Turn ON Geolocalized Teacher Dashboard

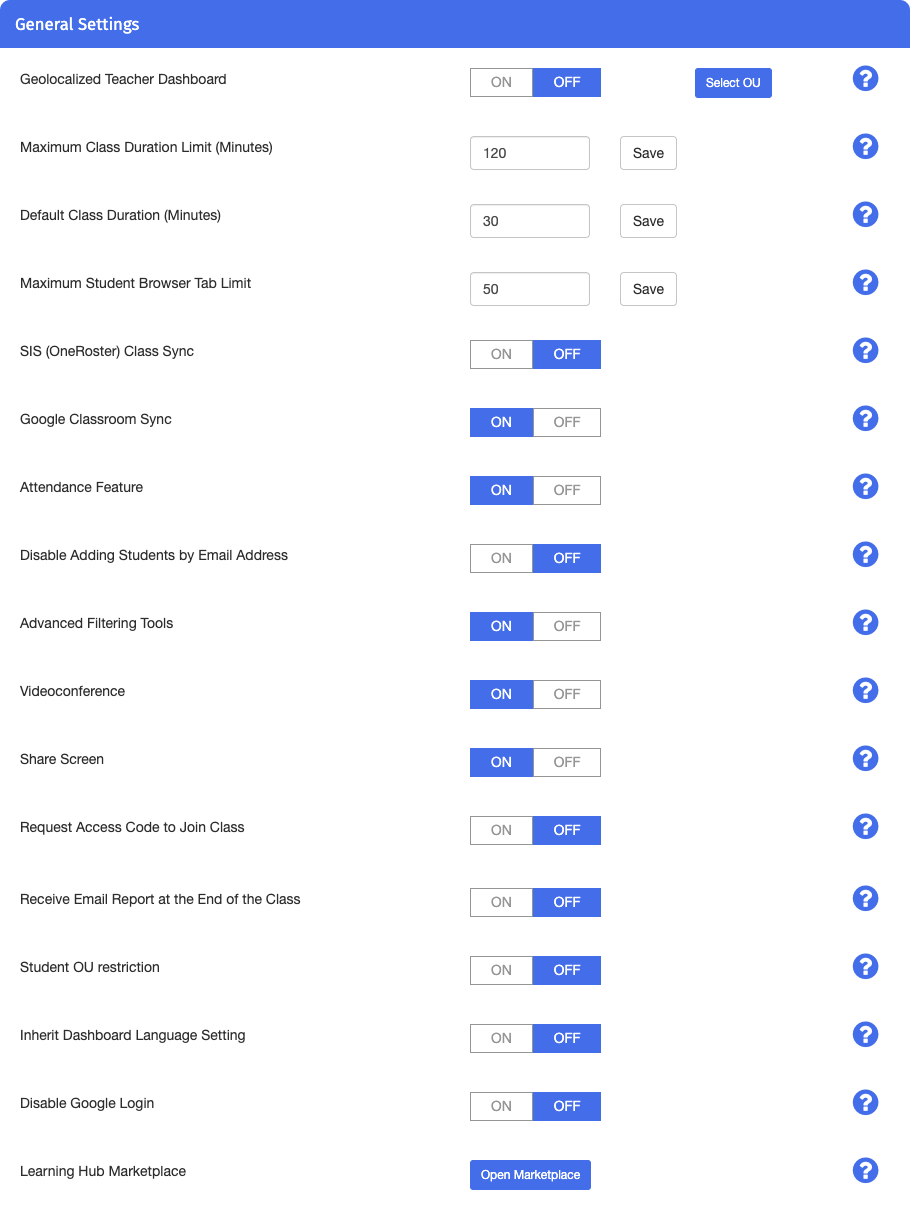tap(501, 82)
